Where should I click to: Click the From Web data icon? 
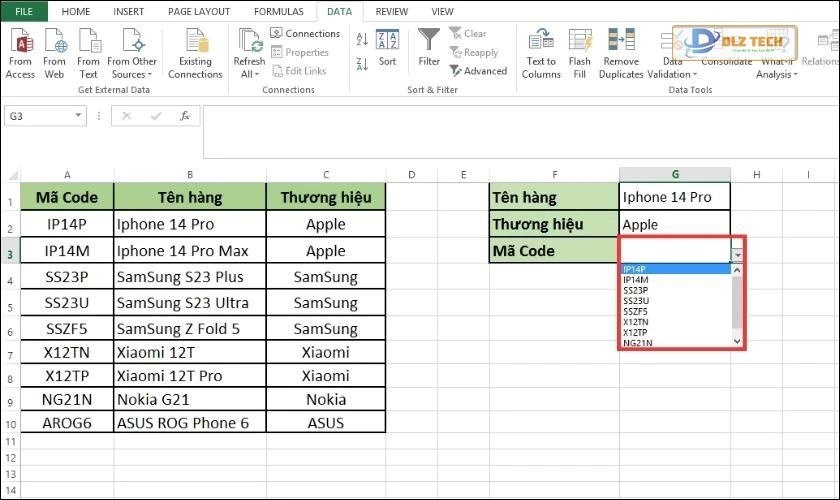(x=55, y=42)
